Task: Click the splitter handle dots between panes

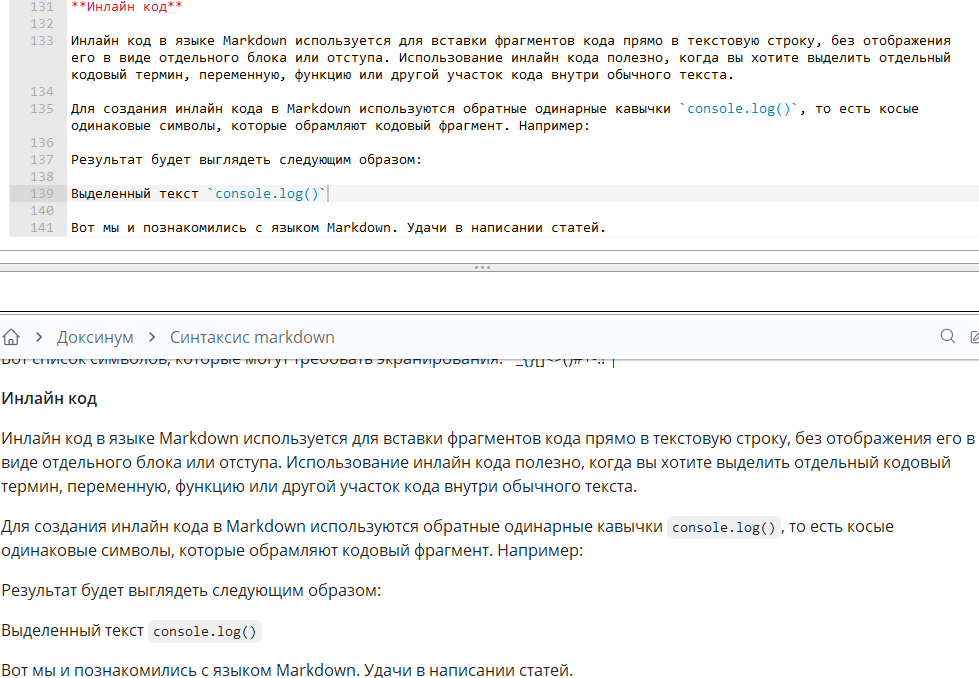Action: [x=482, y=267]
